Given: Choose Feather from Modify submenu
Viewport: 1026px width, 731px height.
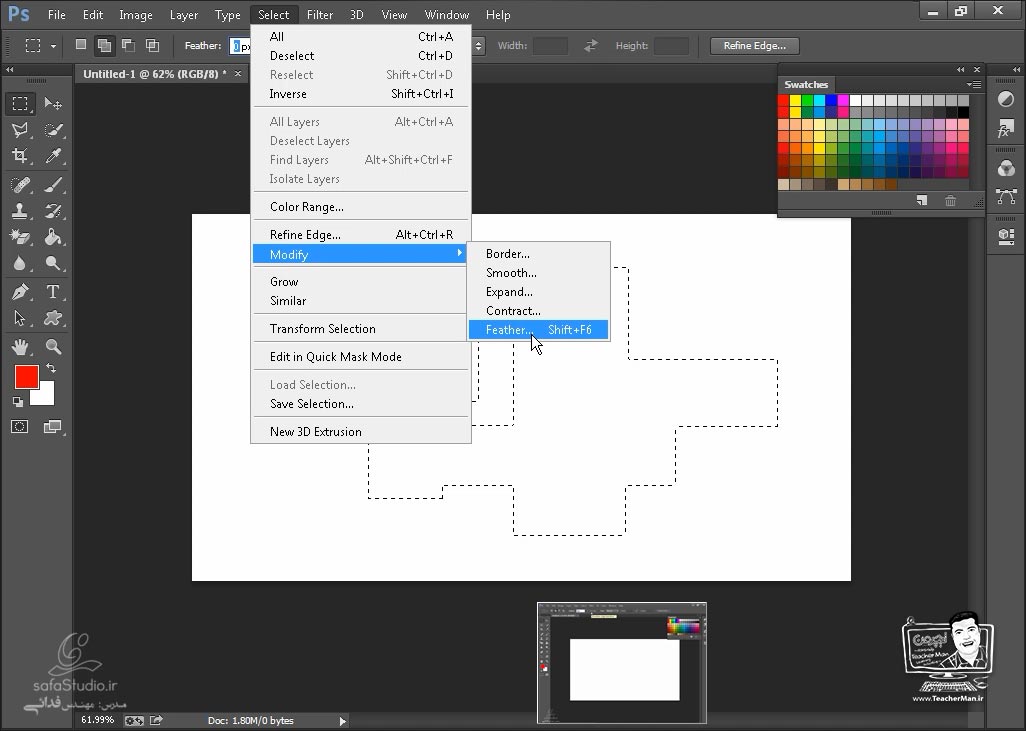Looking at the screenshot, I should [539, 330].
